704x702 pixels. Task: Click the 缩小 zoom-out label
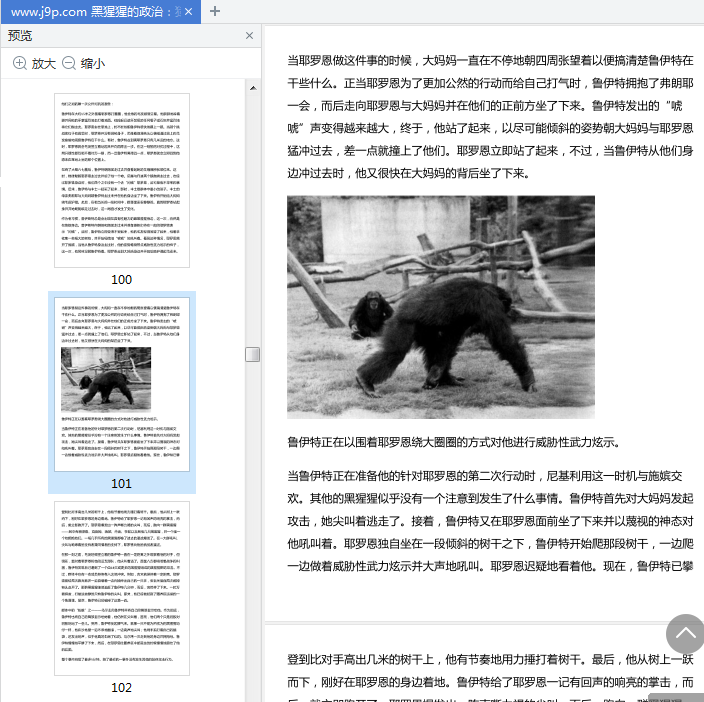(x=93, y=64)
